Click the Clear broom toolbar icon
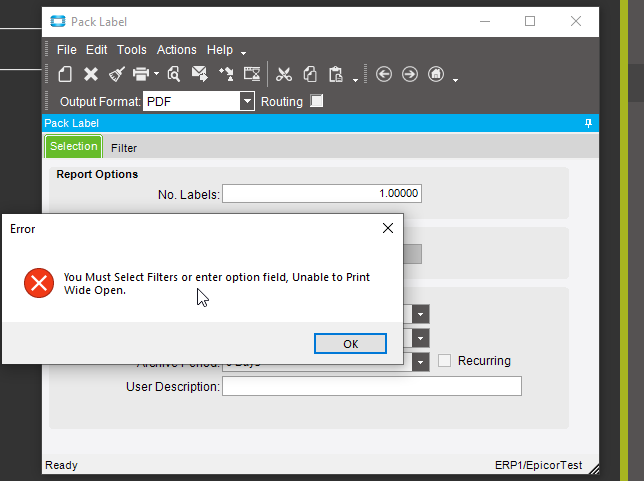The height and width of the screenshot is (481, 644). click(117, 74)
